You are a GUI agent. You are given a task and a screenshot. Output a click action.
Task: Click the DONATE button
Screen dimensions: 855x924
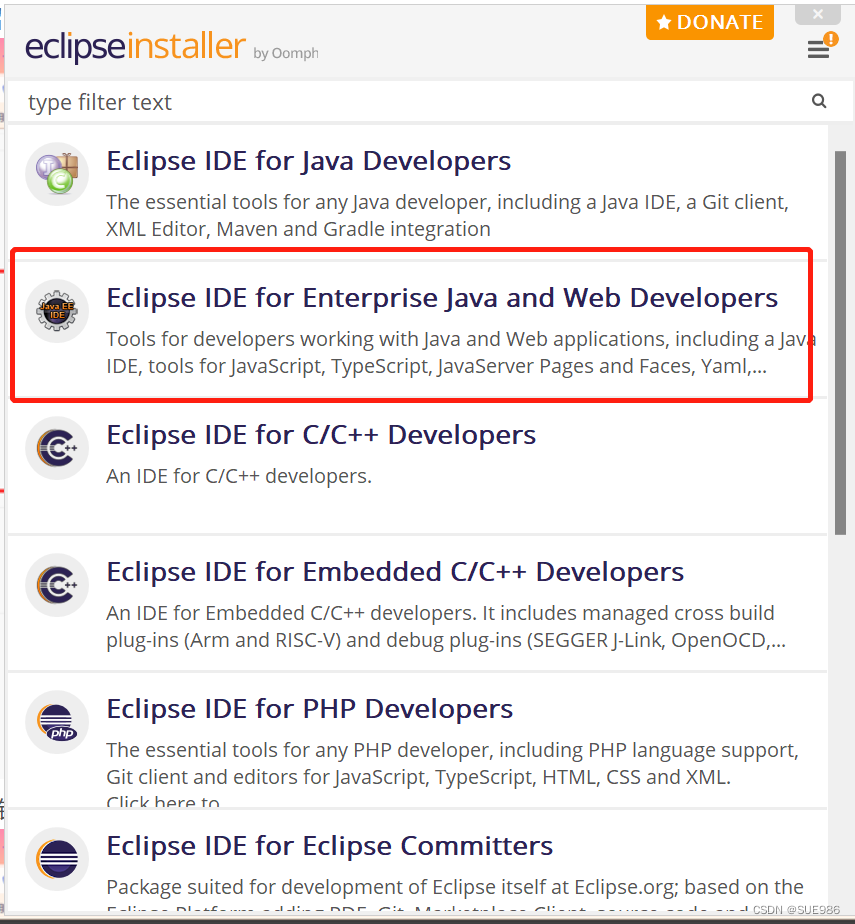[710, 22]
